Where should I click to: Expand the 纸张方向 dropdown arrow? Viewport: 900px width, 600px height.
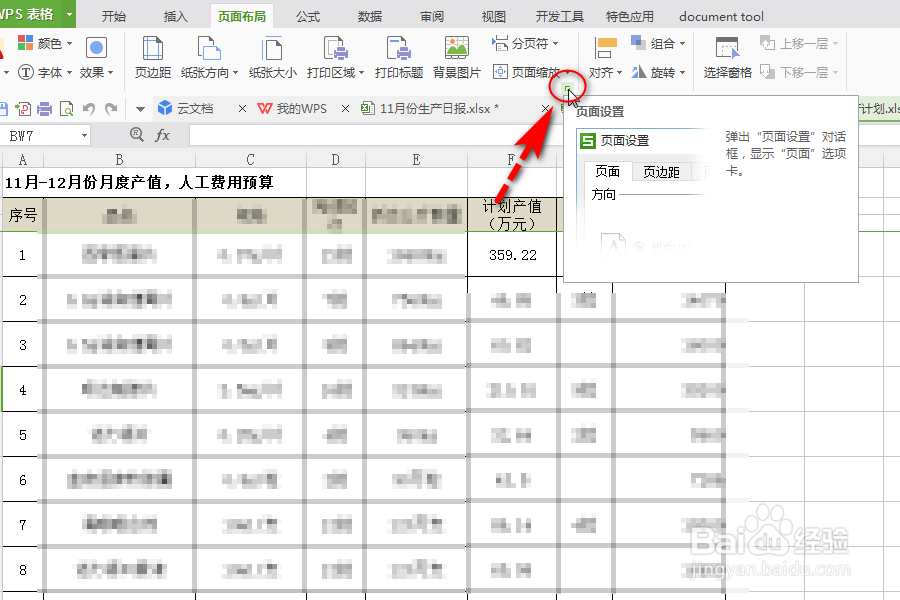[235, 73]
